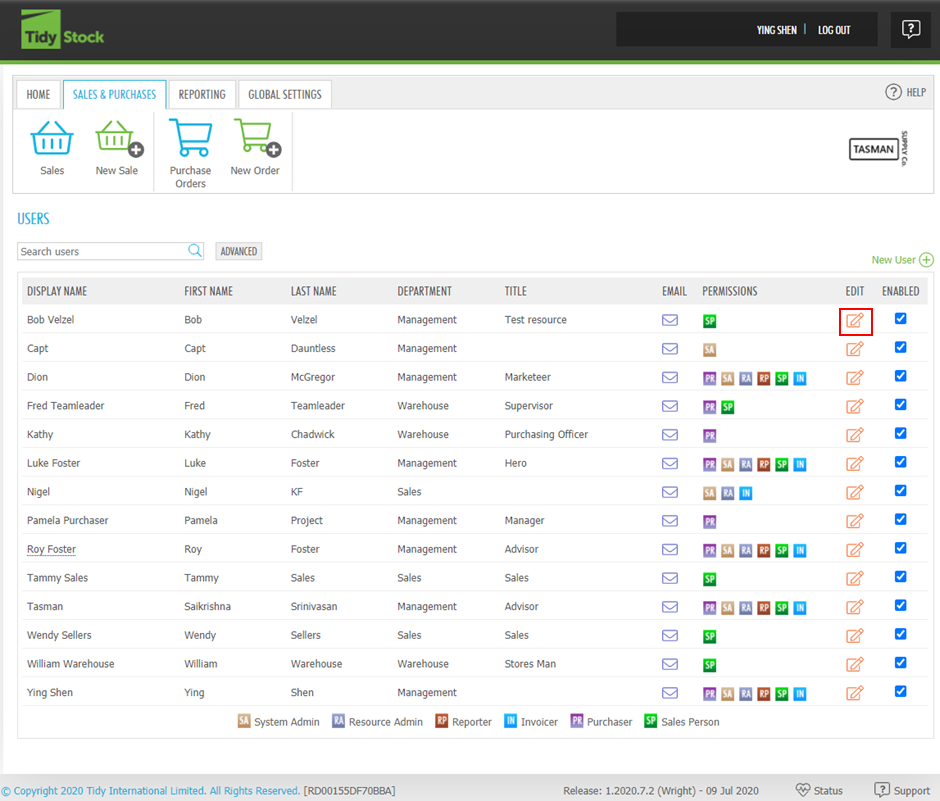
Task: Focus the Search users input field
Action: click(100, 252)
